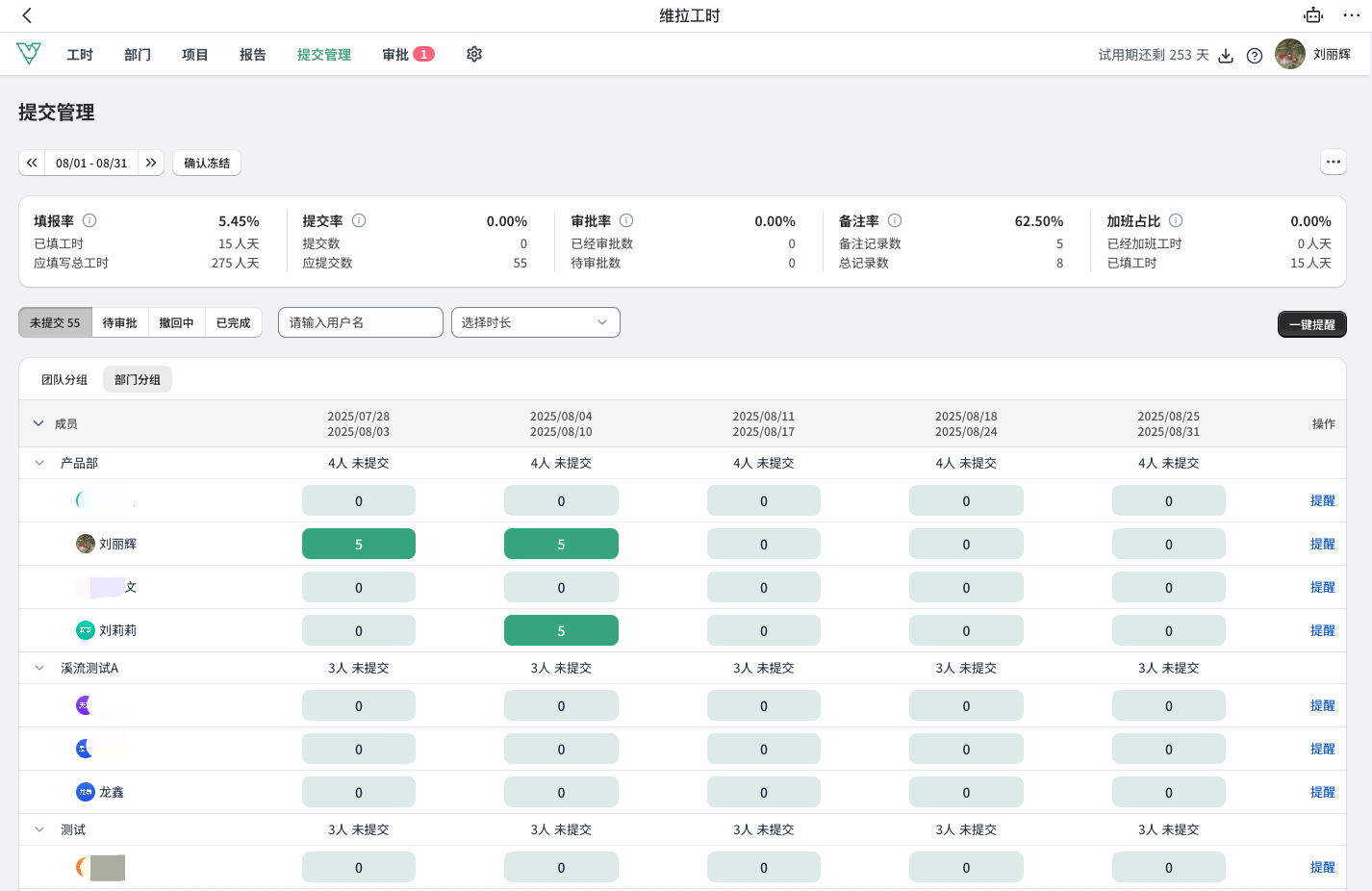
Task: Collapse the 产品部 group
Action: point(39,463)
